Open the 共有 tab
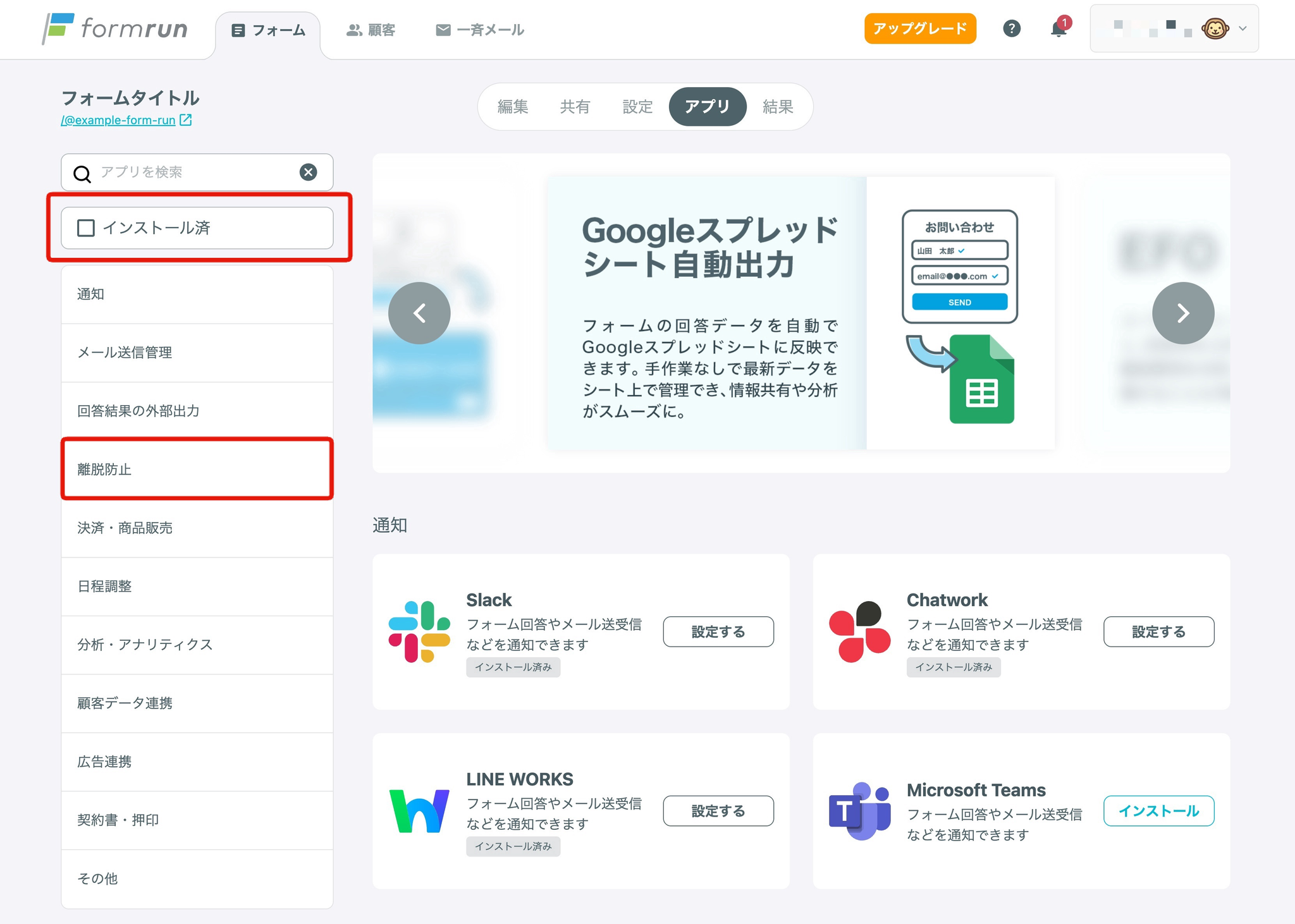Screen dimensions: 1295x924 pos(575,107)
